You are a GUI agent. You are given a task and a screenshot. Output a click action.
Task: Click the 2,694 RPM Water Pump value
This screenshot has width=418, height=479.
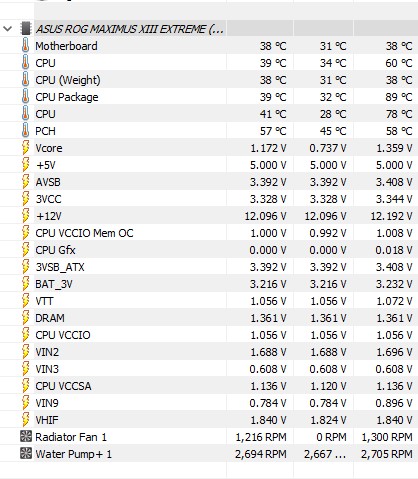[261, 454]
